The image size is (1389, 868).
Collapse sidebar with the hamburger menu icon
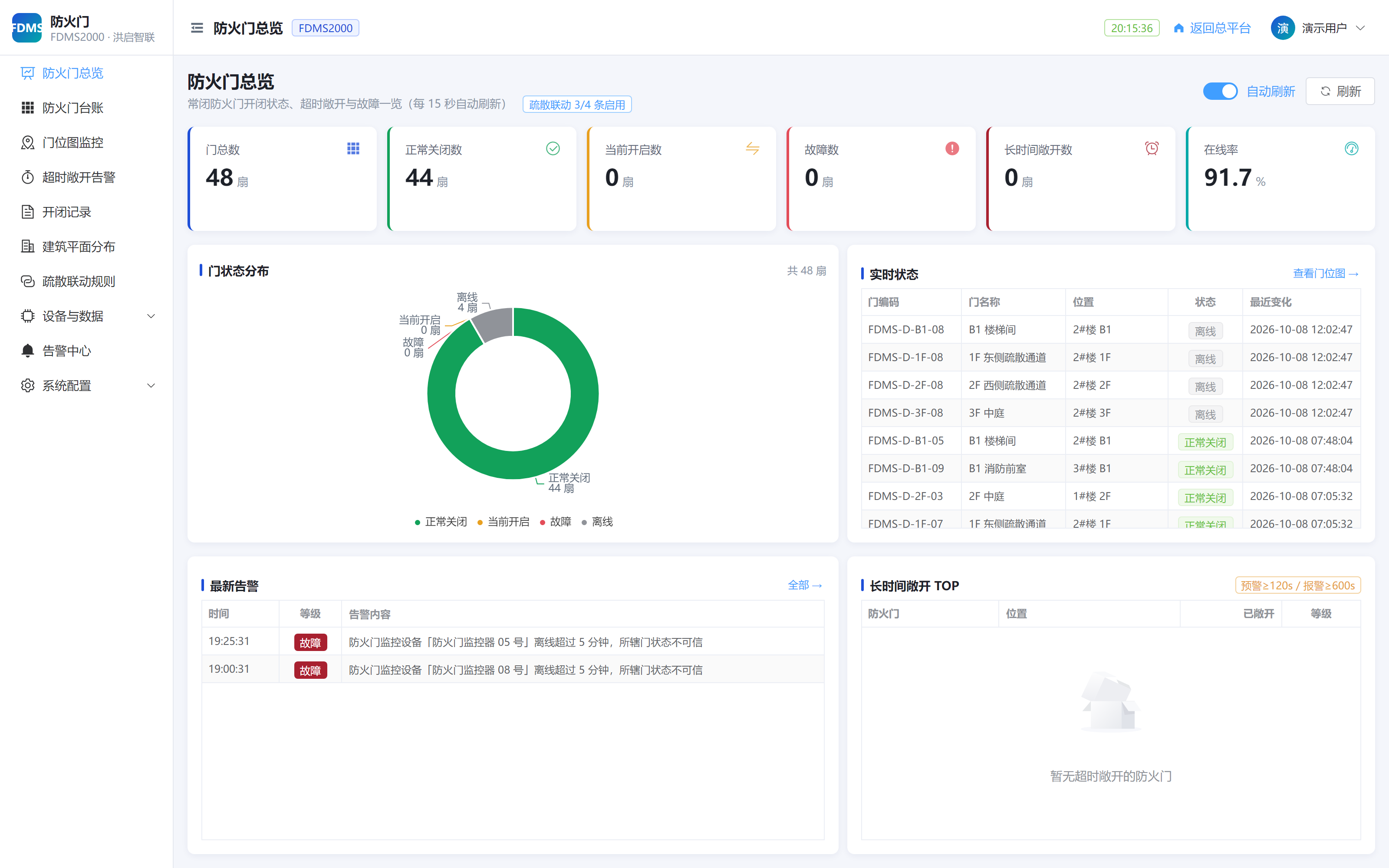click(x=197, y=28)
